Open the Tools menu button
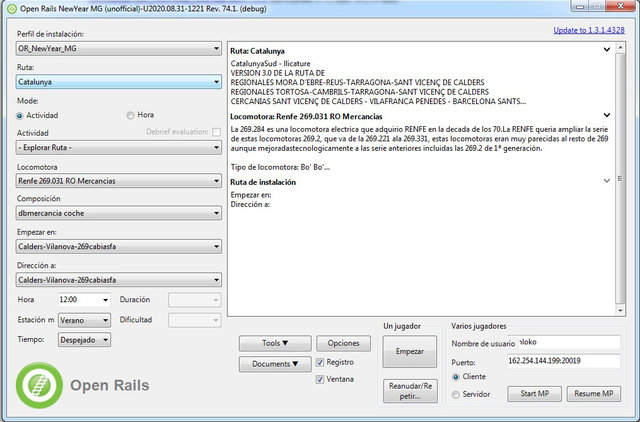The width and height of the screenshot is (640, 422). click(274, 343)
